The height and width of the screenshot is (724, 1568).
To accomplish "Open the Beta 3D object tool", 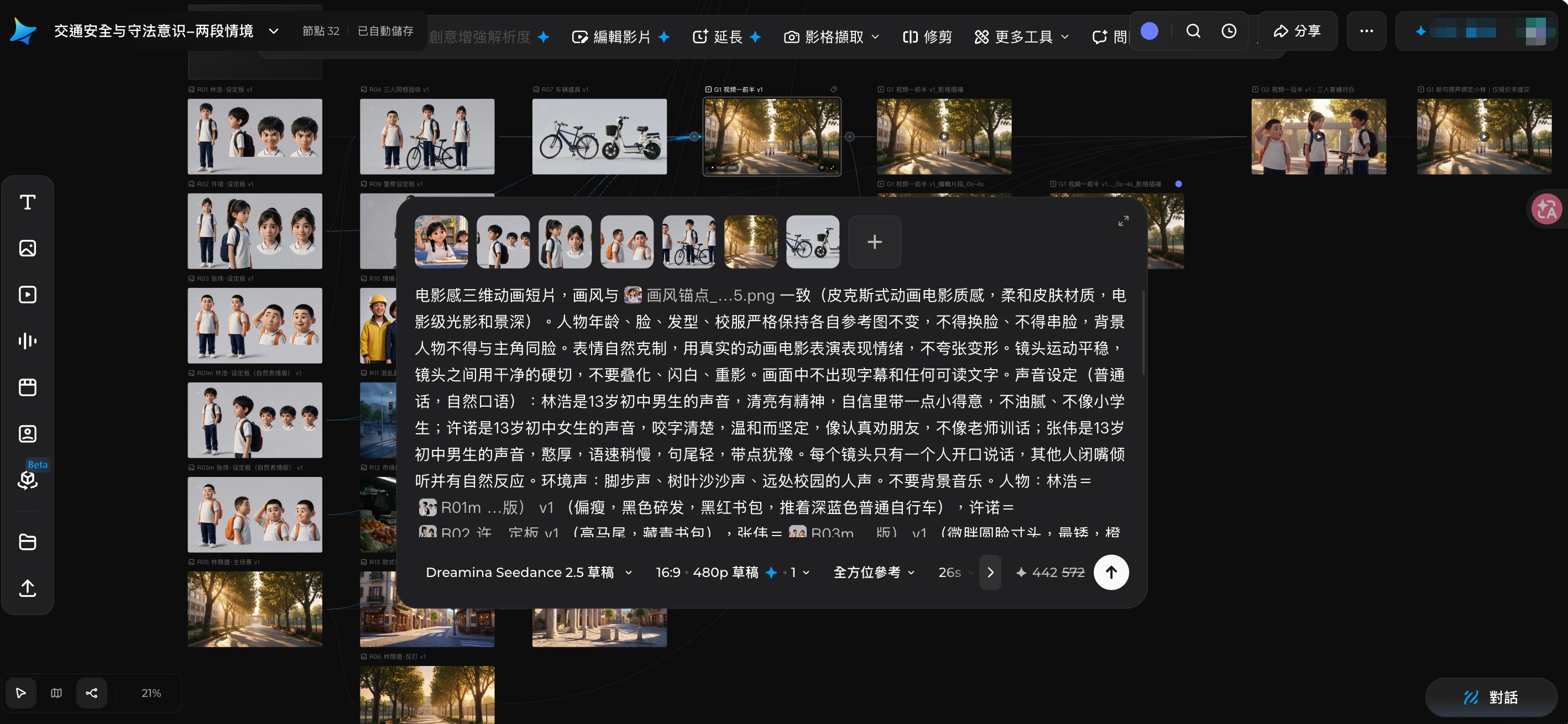I will pos(28,480).
